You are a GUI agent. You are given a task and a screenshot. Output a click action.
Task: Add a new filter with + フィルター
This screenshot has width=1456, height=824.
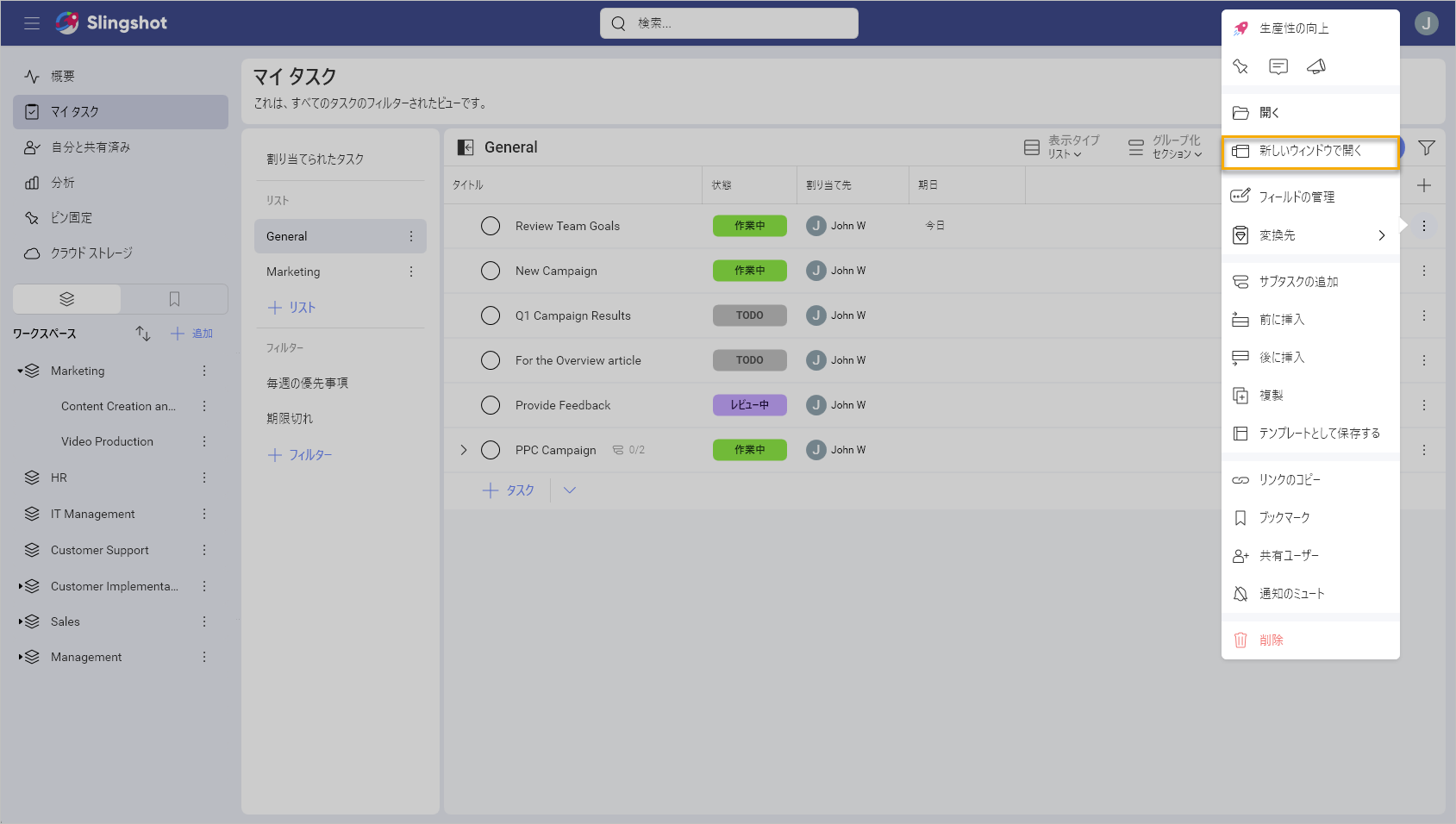coord(300,455)
